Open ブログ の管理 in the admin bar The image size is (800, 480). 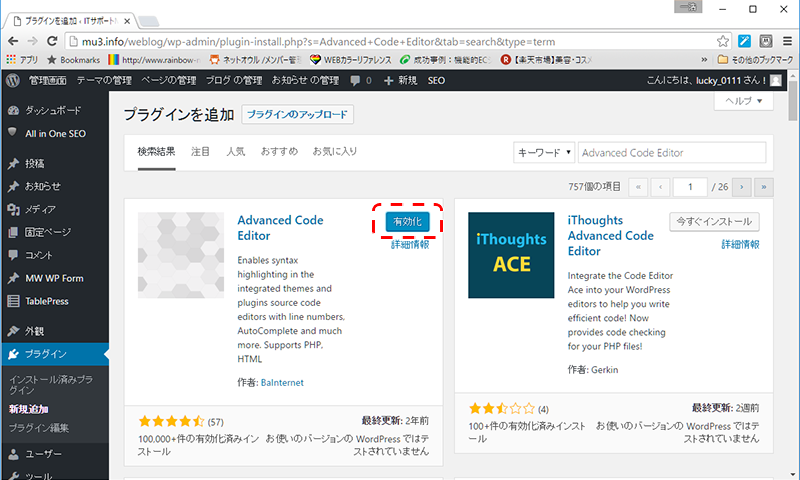pos(234,81)
